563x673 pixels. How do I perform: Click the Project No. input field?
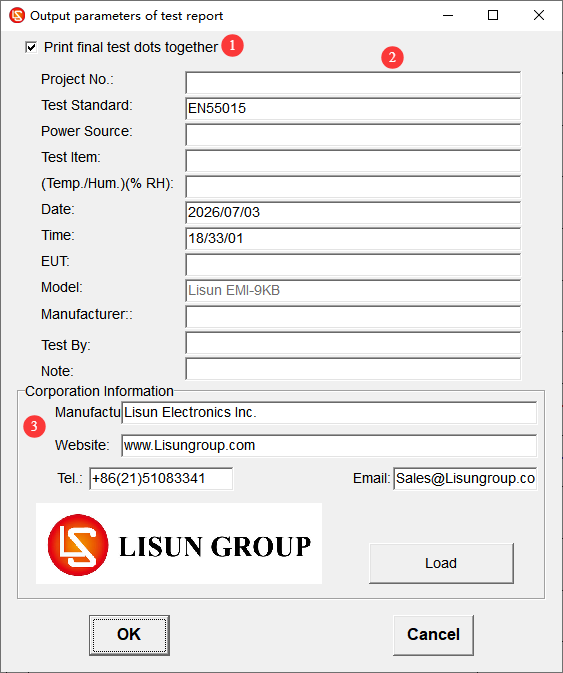point(353,83)
